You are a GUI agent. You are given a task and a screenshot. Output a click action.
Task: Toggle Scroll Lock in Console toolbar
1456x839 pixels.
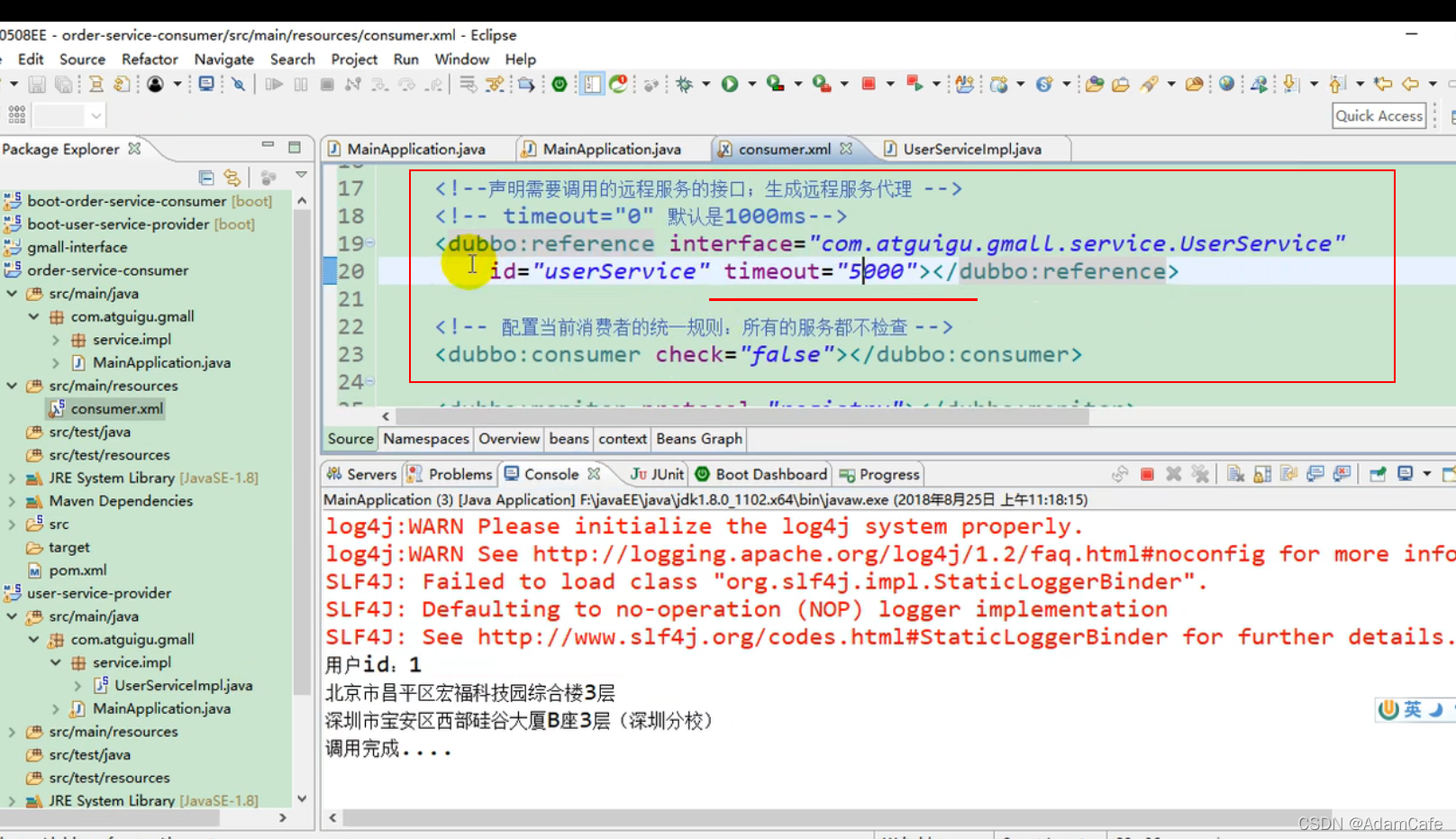pyautogui.click(x=1262, y=474)
